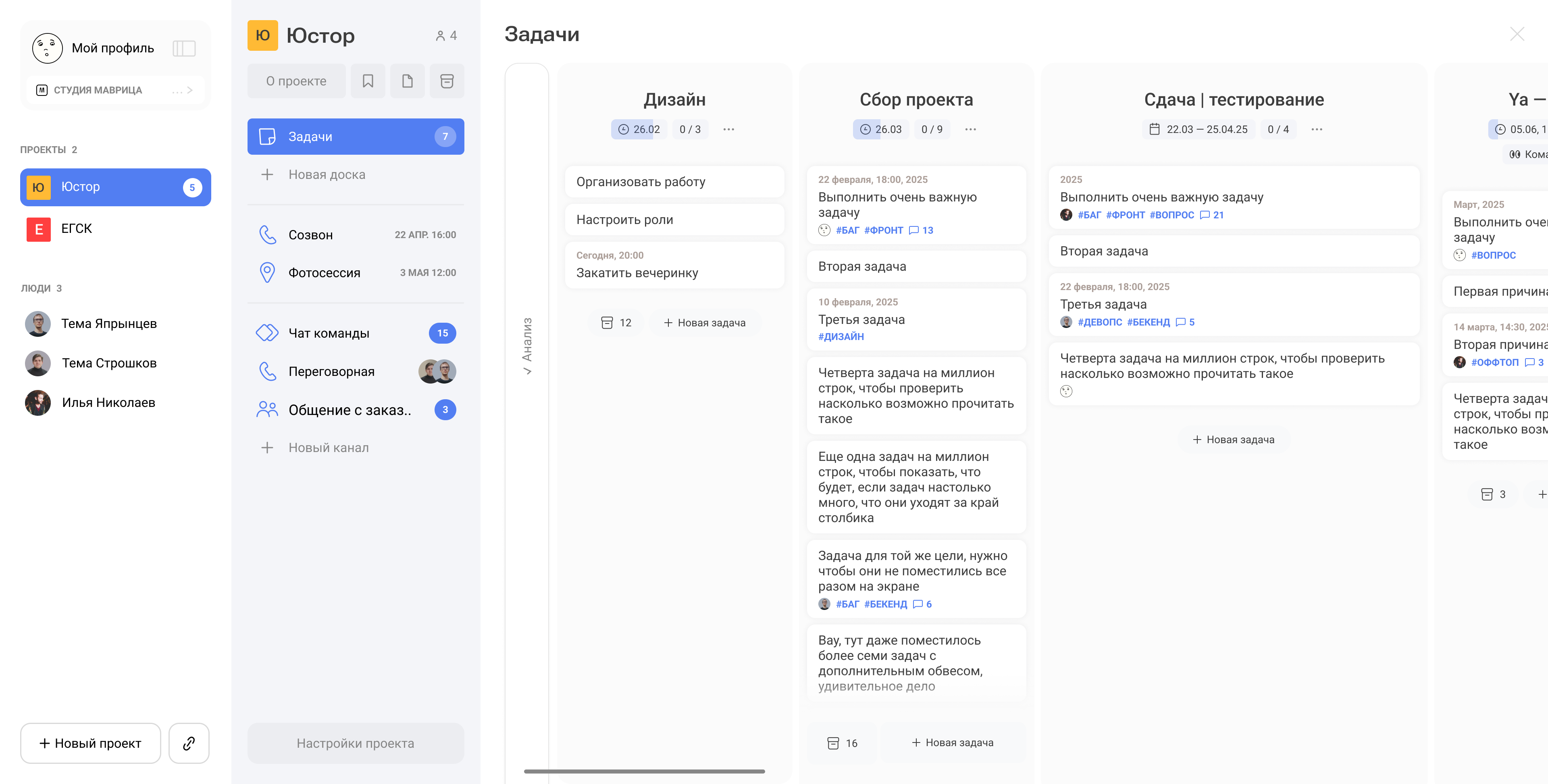Toggle the sidebar layout panel icon
This screenshot has height=784, width=1548.
(x=184, y=48)
